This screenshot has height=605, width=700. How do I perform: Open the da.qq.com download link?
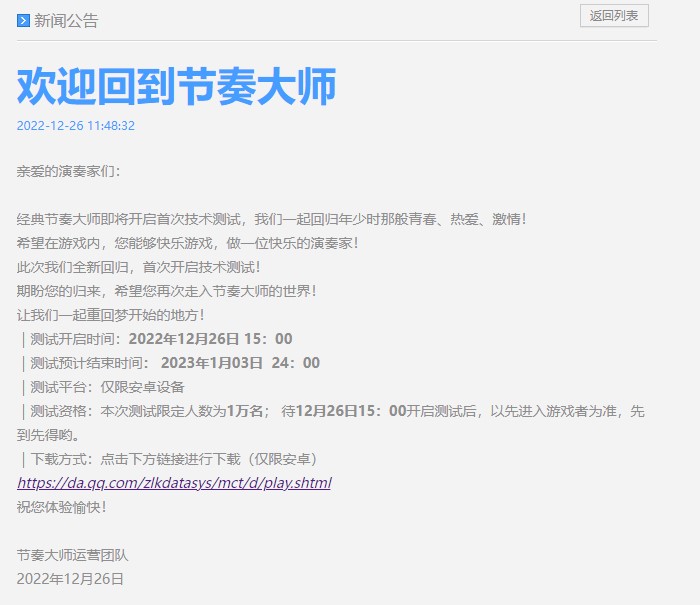click(174, 483)
